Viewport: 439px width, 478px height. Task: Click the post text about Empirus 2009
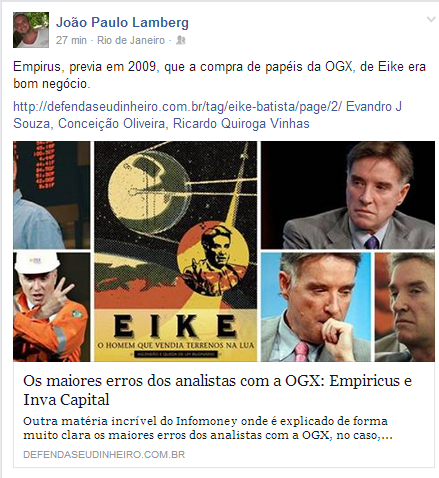(219, 75)
